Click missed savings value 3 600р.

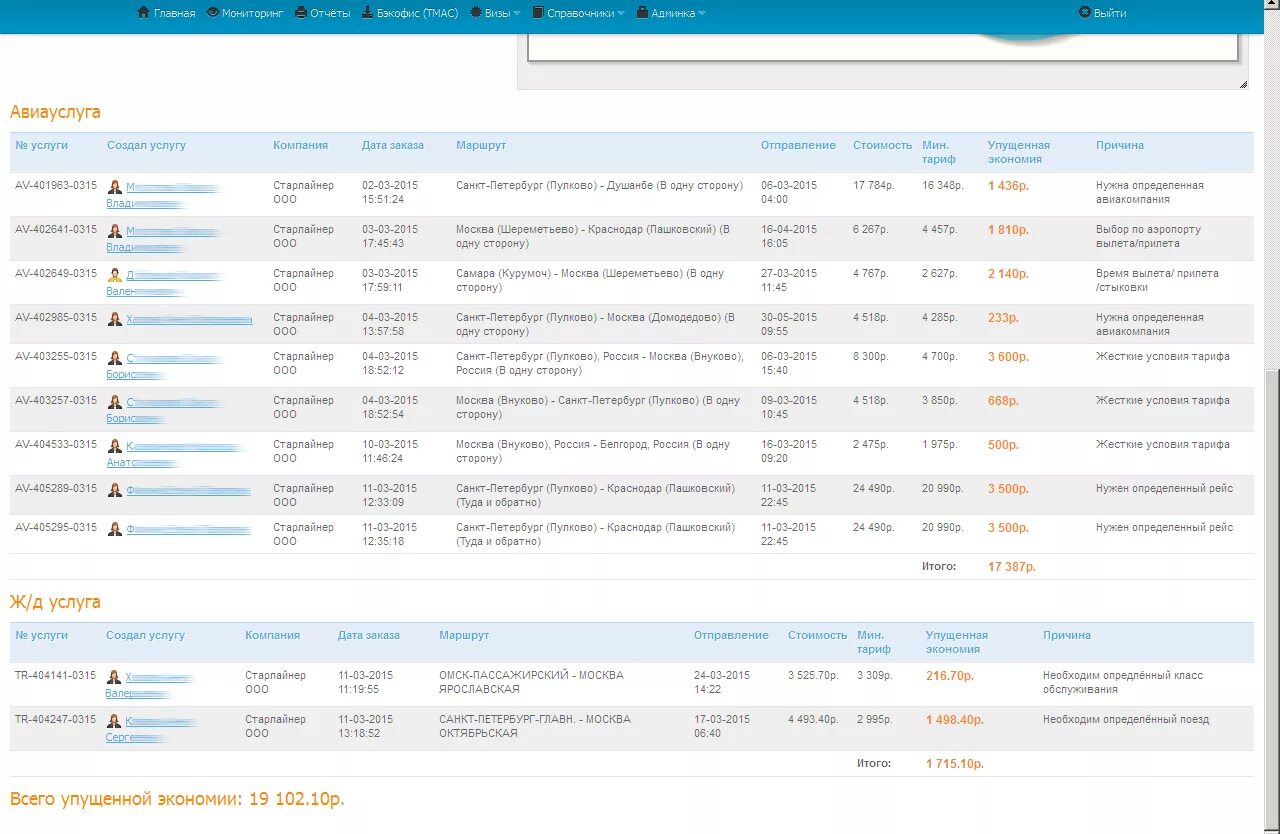(1009, 357)
